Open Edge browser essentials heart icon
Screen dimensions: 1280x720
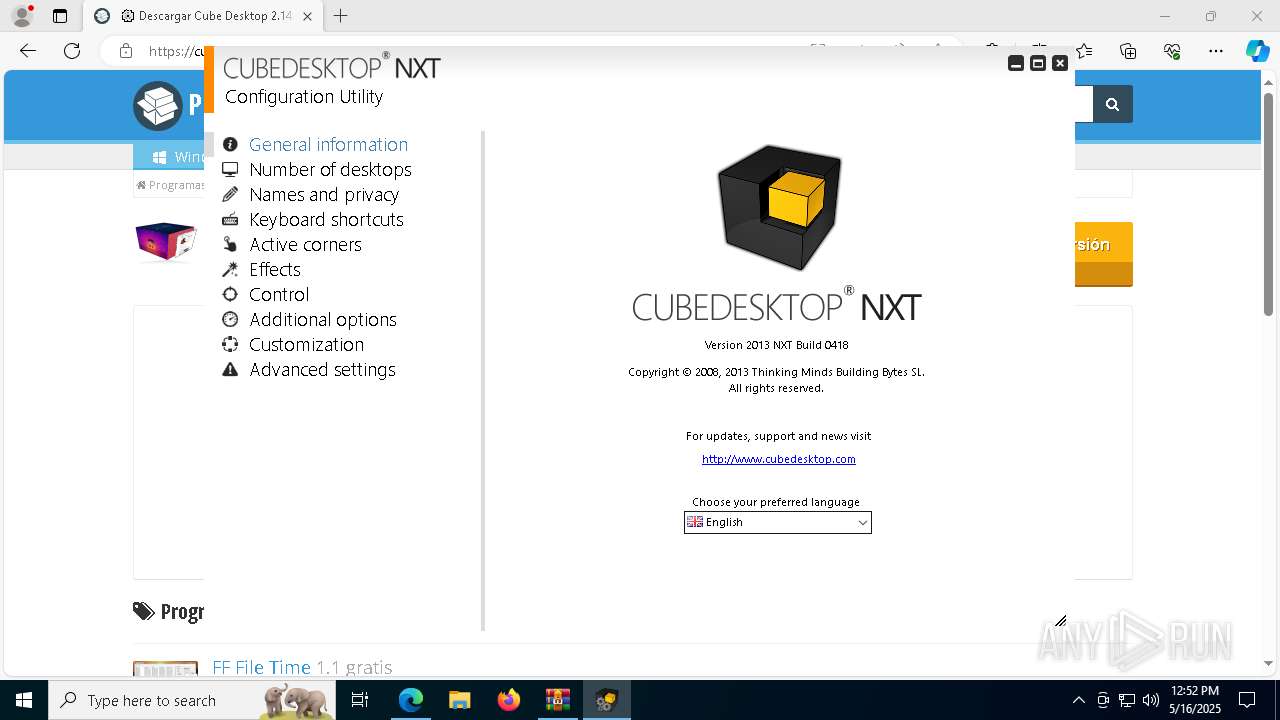1172,51
